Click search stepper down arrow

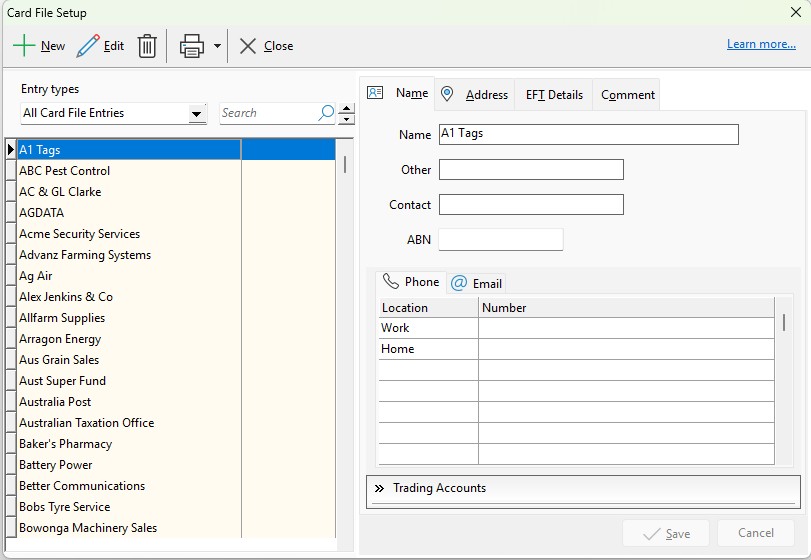click(x=347, y=119)
